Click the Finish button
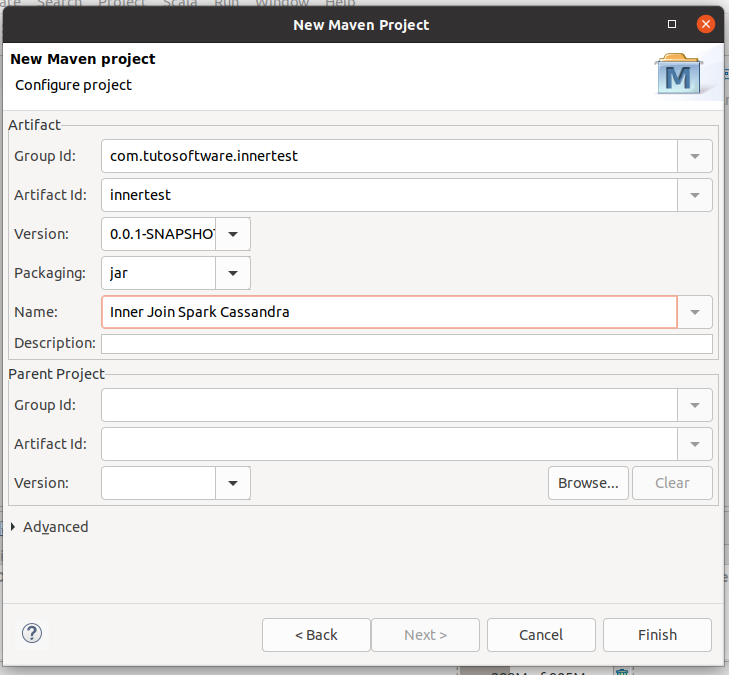 click(x=657, y=635)
